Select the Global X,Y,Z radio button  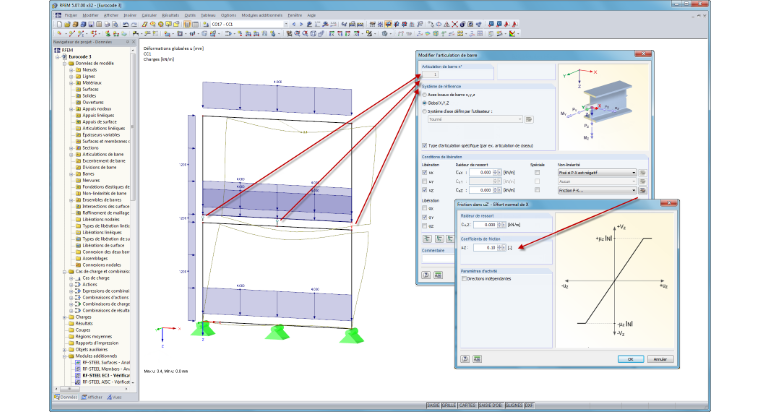pos(425,103)
